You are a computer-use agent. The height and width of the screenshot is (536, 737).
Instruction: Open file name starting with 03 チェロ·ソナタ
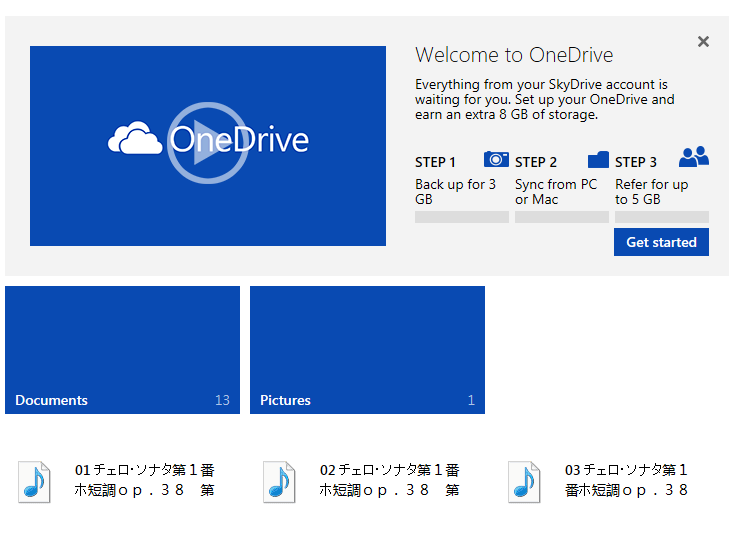coord(627,480)
